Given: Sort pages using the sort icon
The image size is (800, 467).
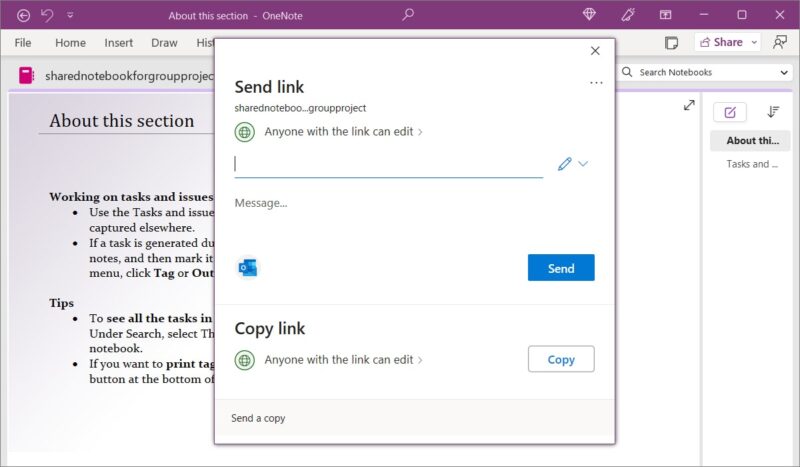Looking at the screenshot, I should 773,112.
